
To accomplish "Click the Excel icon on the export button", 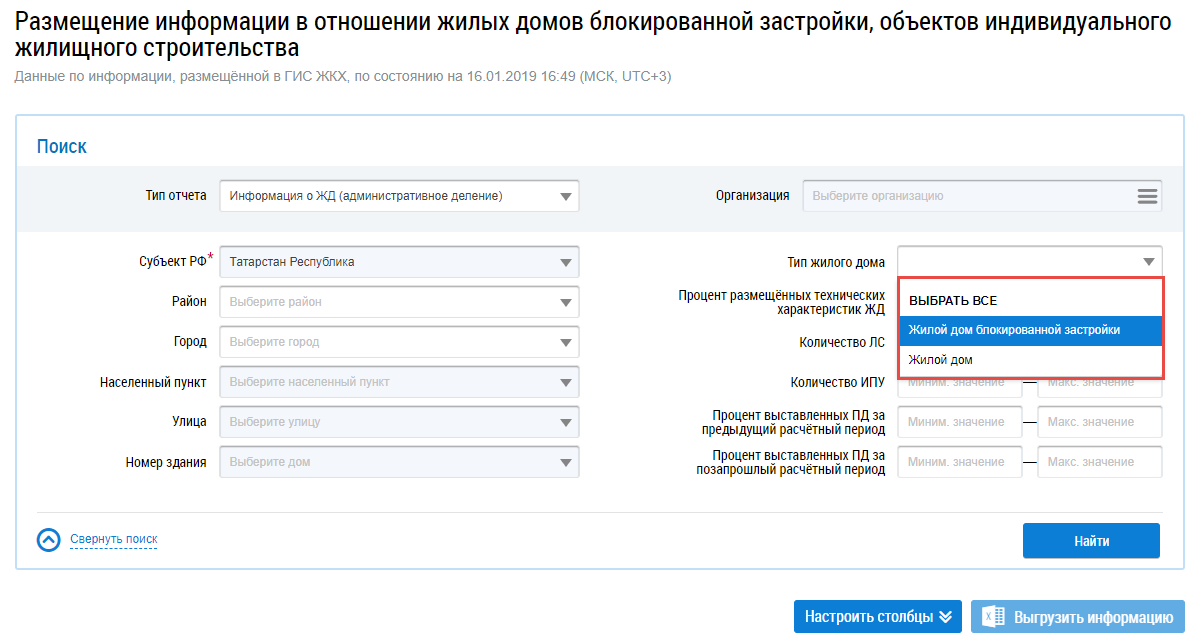I will click(x=993, y=617).
